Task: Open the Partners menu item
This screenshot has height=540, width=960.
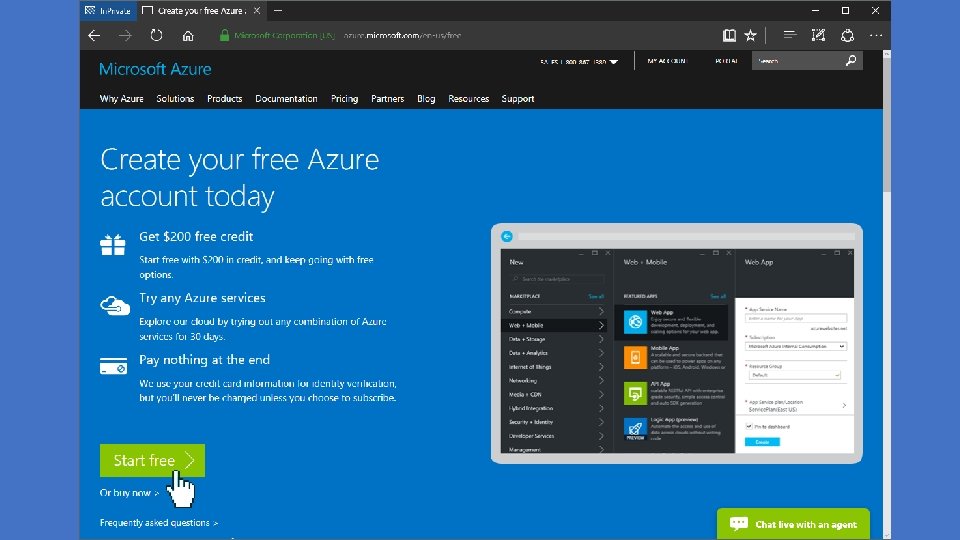Action: point(388,99)
